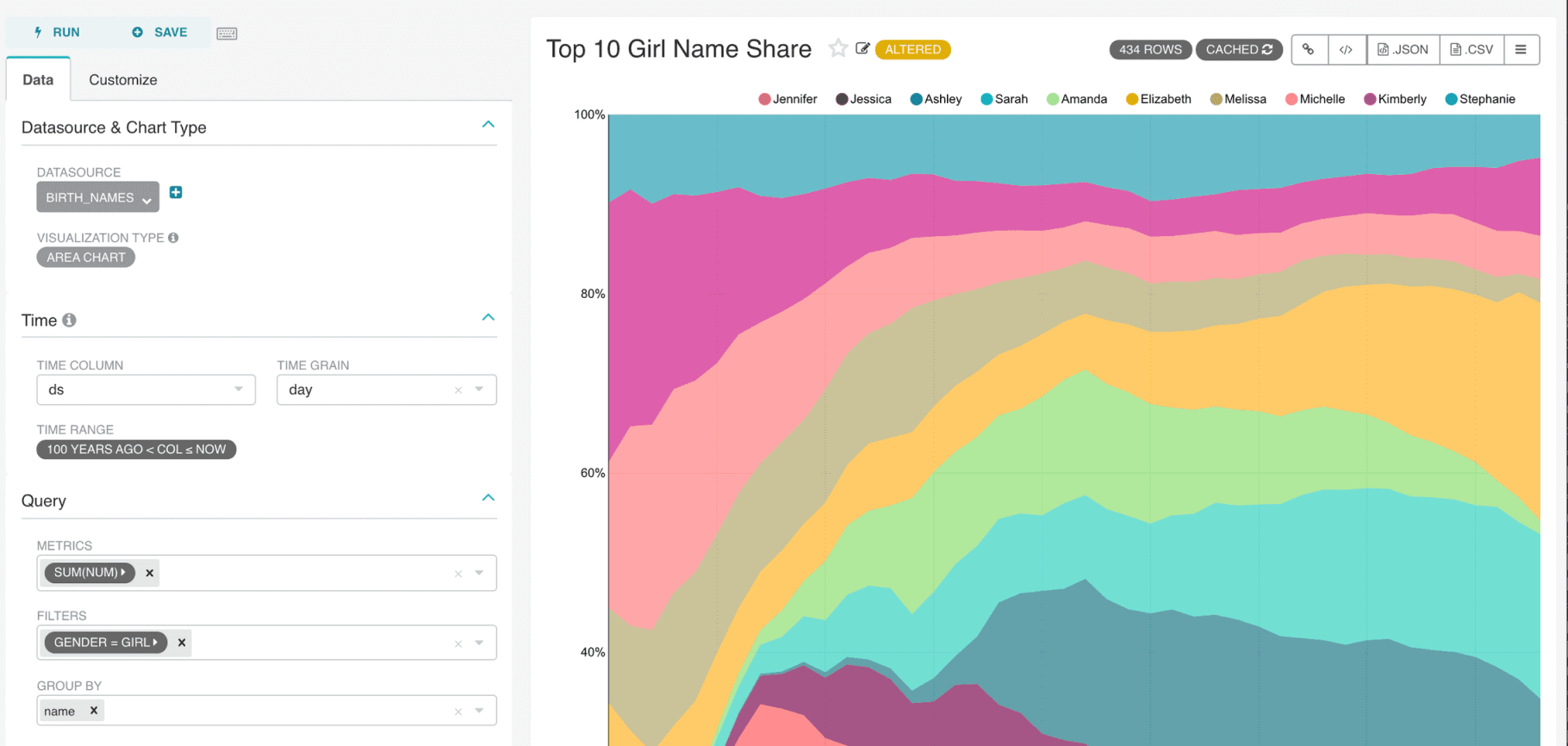Screen dimensions: 1568x746
Task: Remove the SUM(NUM) metric
Action: [x=150, y=573]
